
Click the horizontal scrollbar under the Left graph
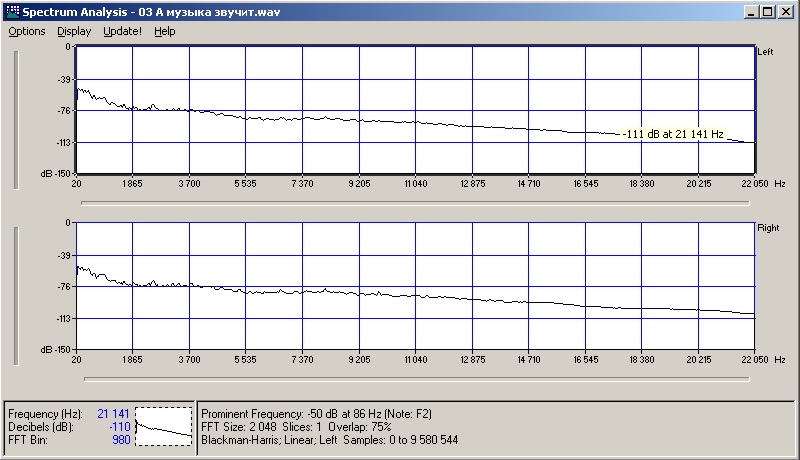click(x=415, y=202)
